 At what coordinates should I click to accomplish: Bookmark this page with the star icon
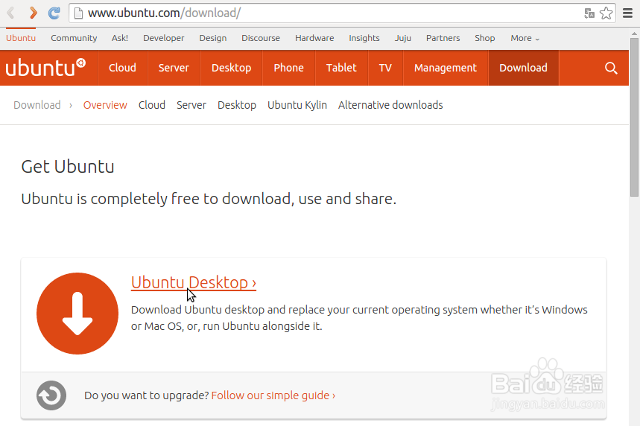(606, 13)
